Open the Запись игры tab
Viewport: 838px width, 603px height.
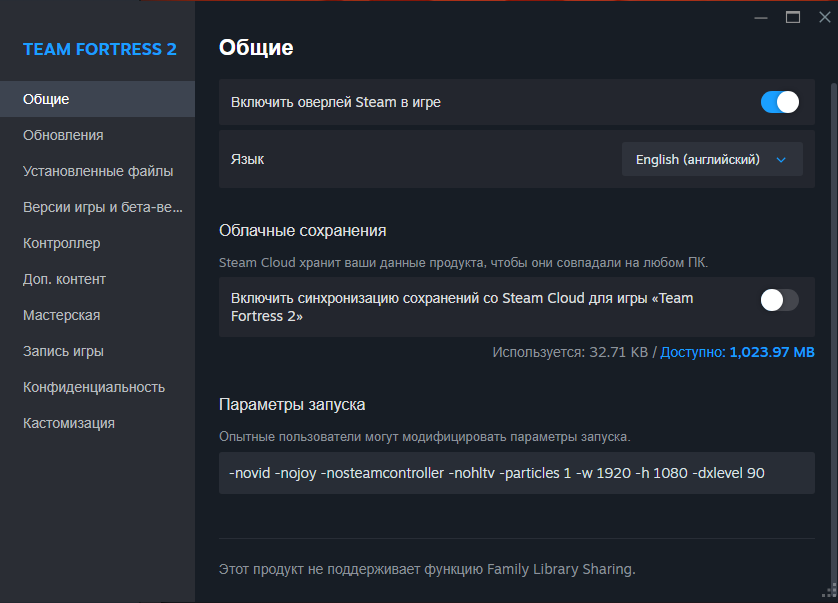(97, 351)
